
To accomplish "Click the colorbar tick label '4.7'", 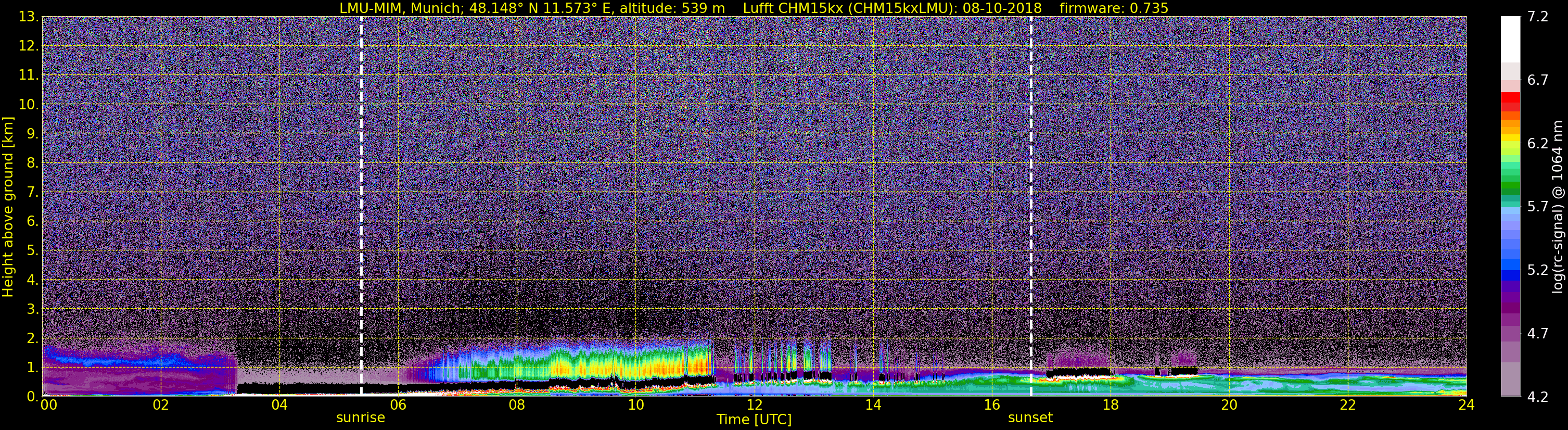I will [1538, 334].
